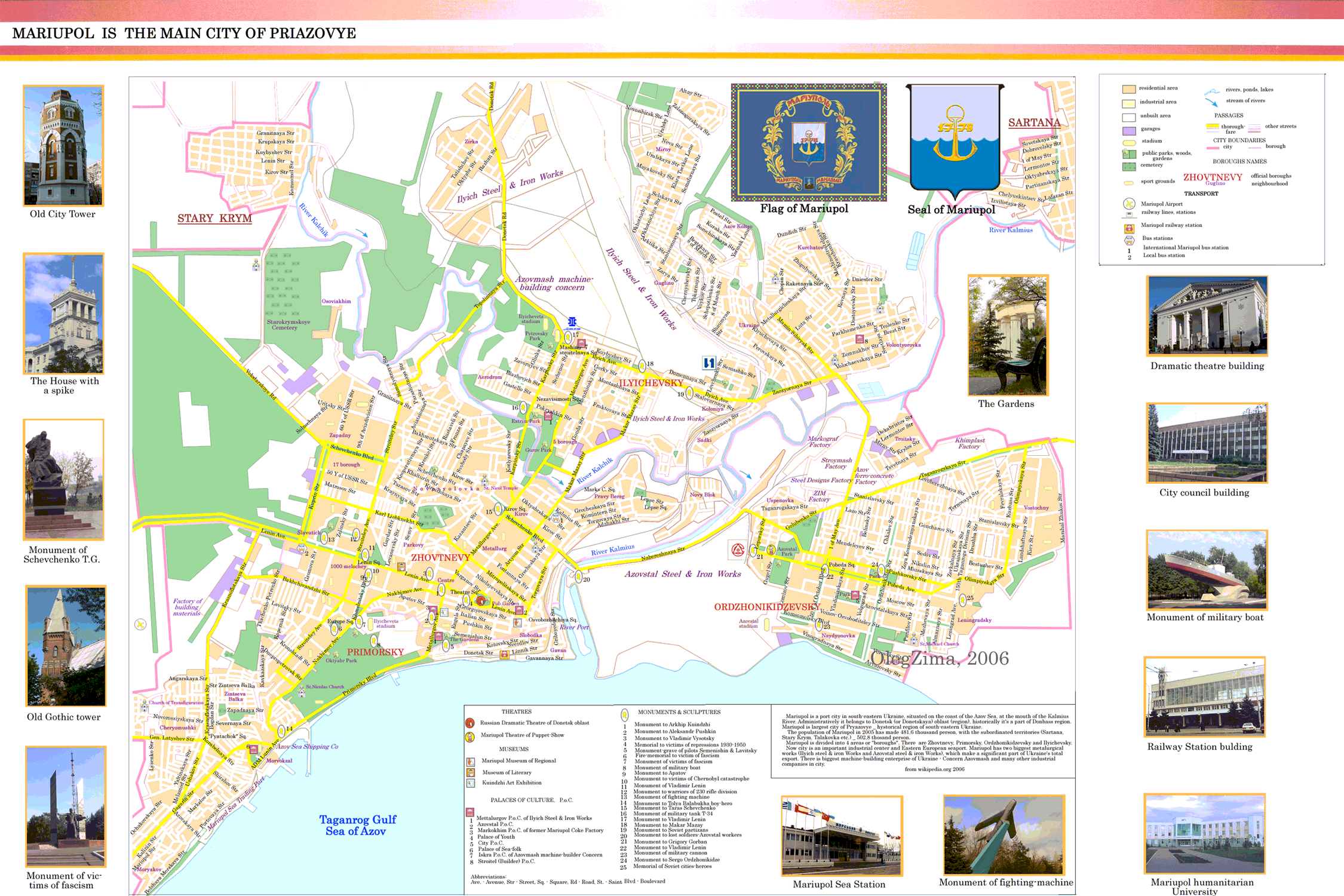This screenshot has width=1344, height=896.
Task: Click the Bus stations legend icon
Action: (x=1129, y=240)
